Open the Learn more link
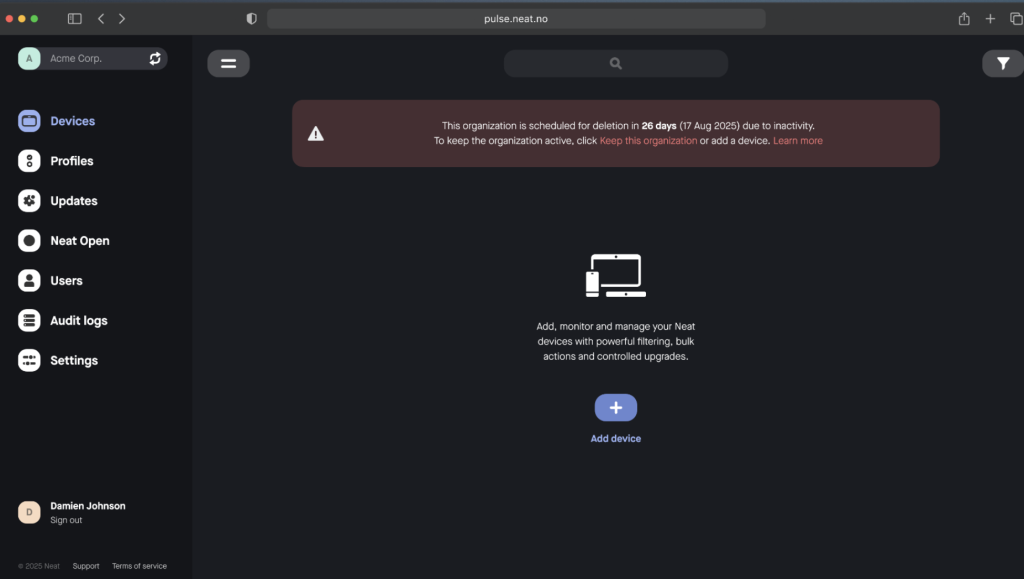Viewport: 1024px width, 579px height. pyautogui.click(x=797, y=141)
